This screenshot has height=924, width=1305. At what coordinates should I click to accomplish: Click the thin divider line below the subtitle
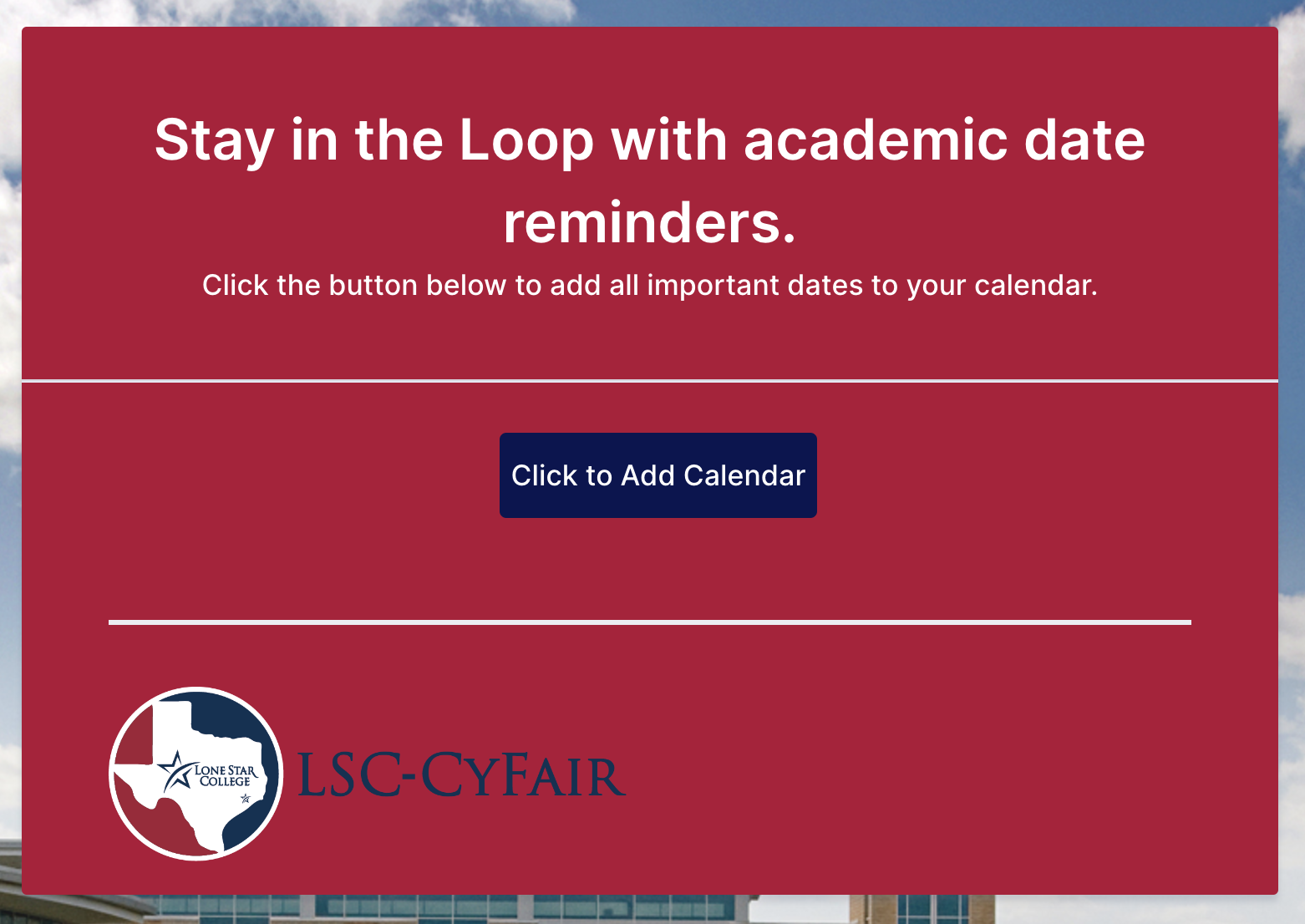[650, 381]
